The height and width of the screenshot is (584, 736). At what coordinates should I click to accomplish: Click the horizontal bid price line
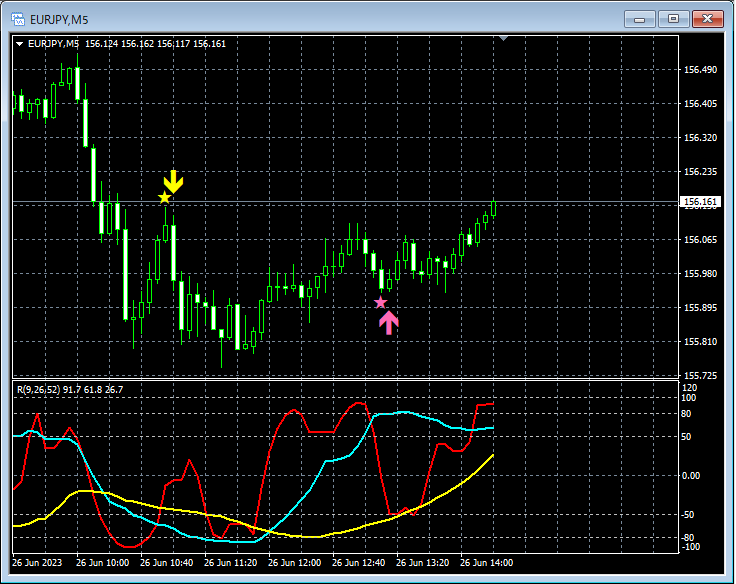point(329,202)
